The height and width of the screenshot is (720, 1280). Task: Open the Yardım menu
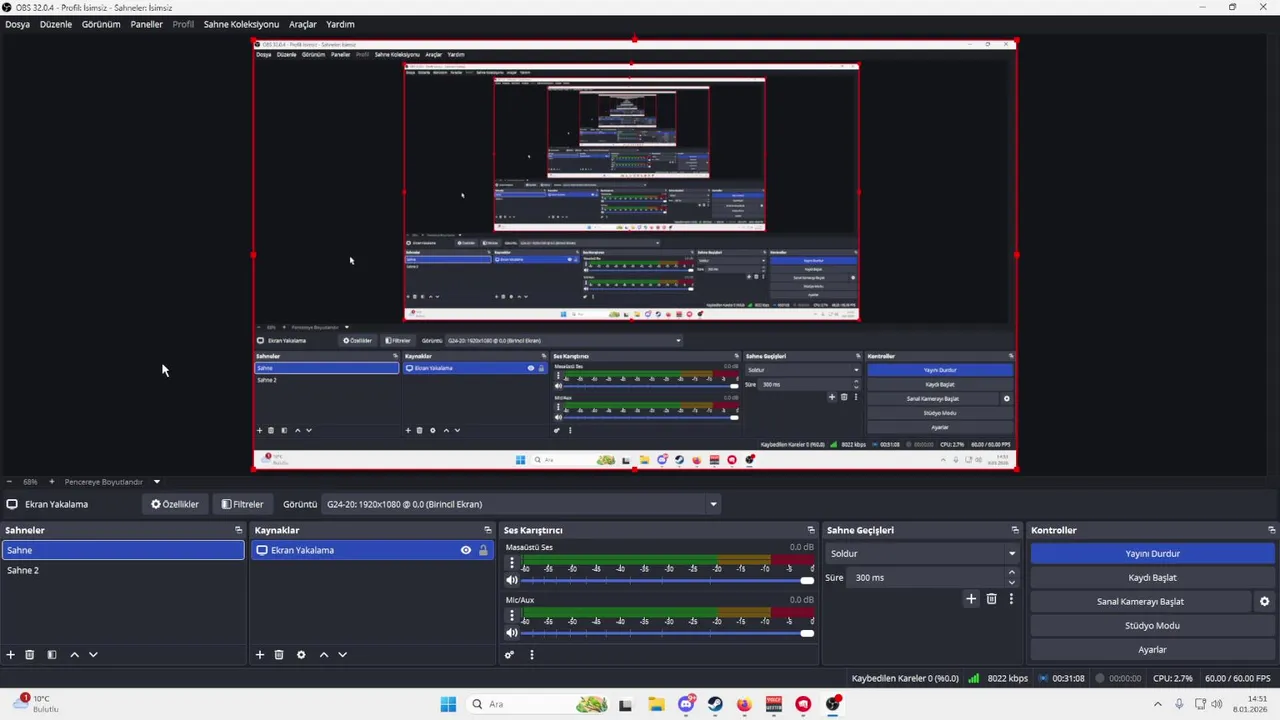pos(340,24)
